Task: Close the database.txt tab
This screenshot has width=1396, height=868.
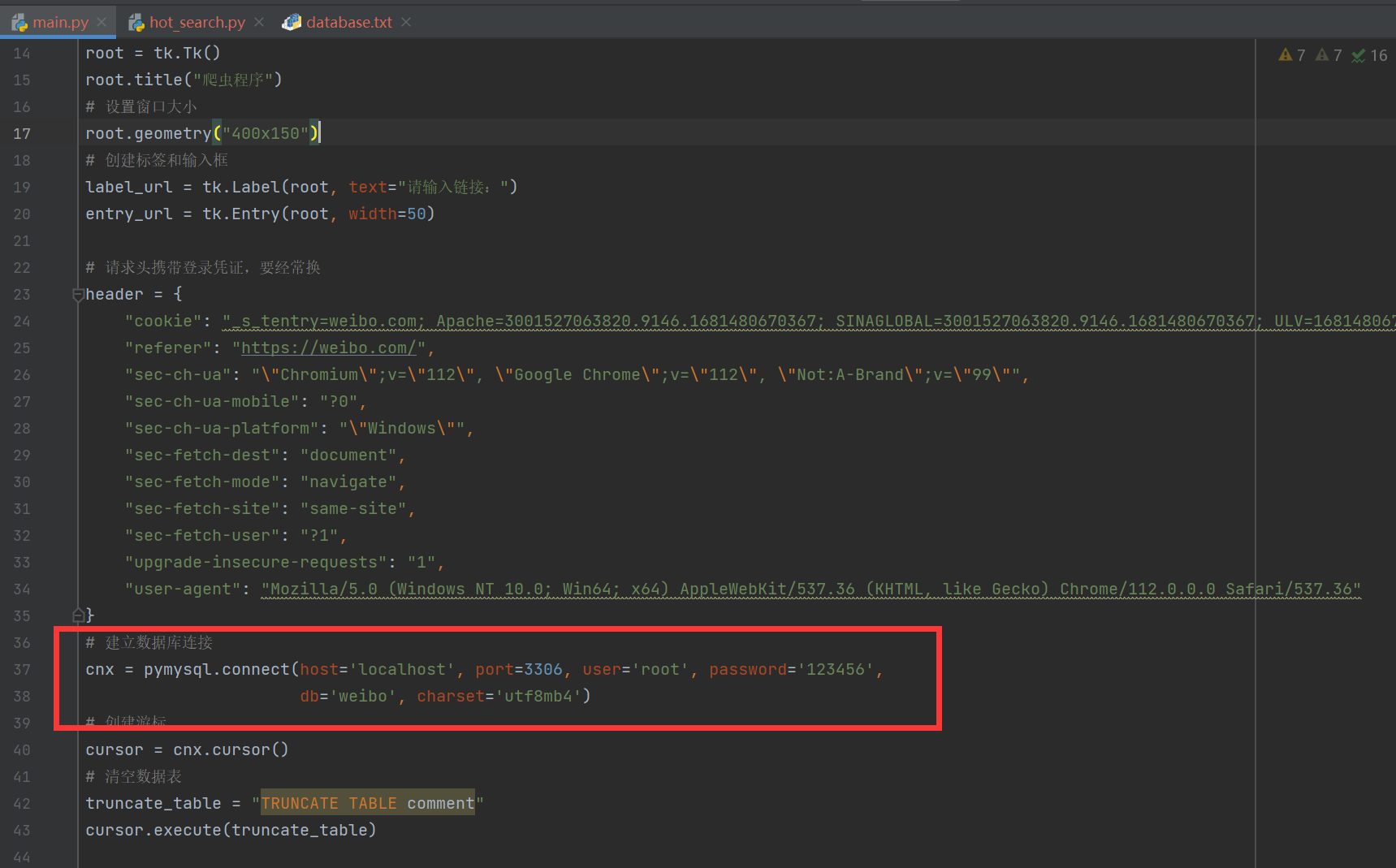Action: (406, 22)
